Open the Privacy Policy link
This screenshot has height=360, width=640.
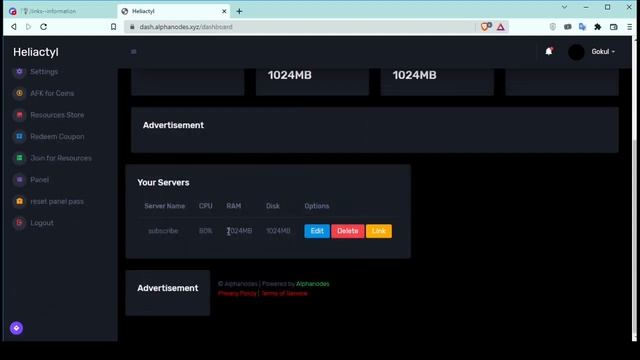click(237, 293)
